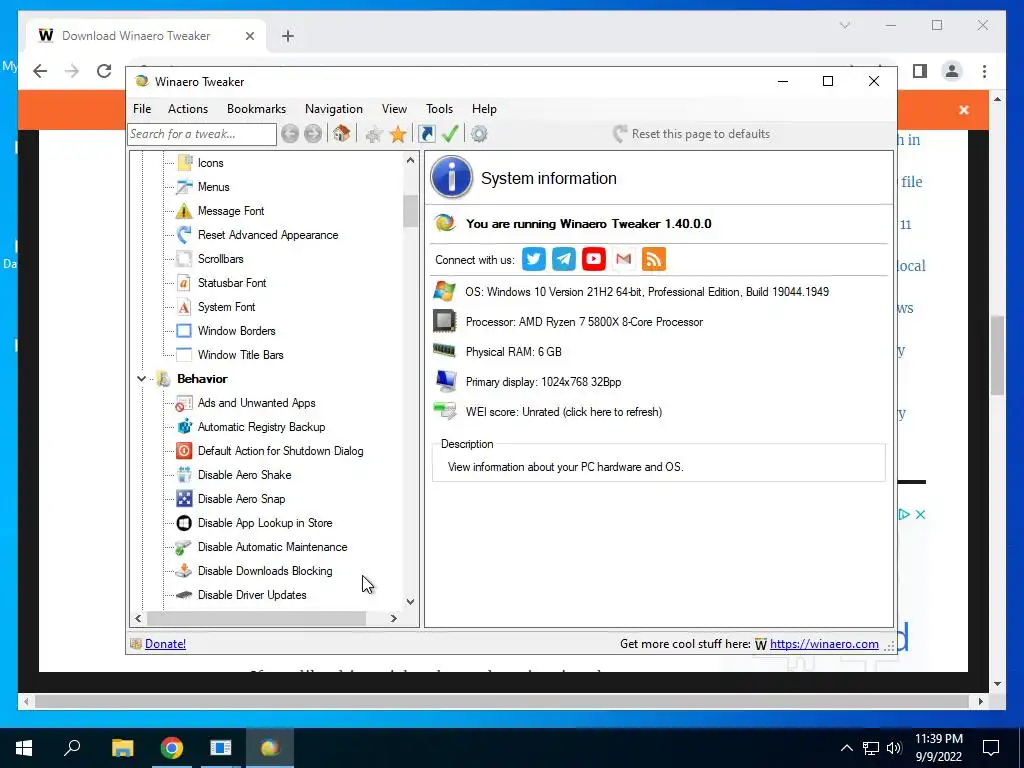
Task: Select the Window Title Bars tree item
Action: 240,355
